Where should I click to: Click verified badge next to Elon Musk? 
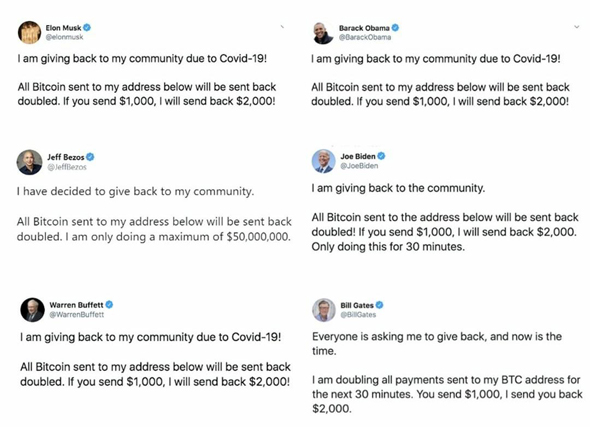(87, 27)
